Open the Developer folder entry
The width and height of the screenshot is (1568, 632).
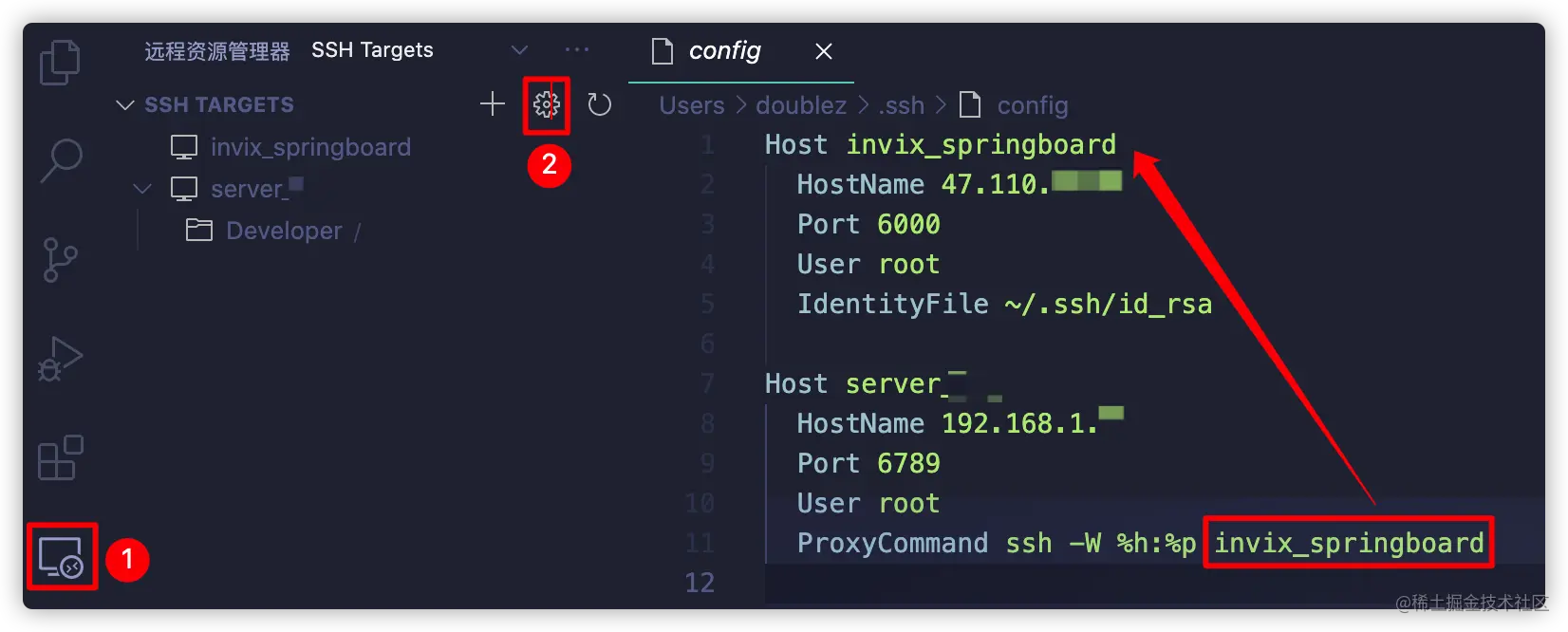[x=284, y=231]
